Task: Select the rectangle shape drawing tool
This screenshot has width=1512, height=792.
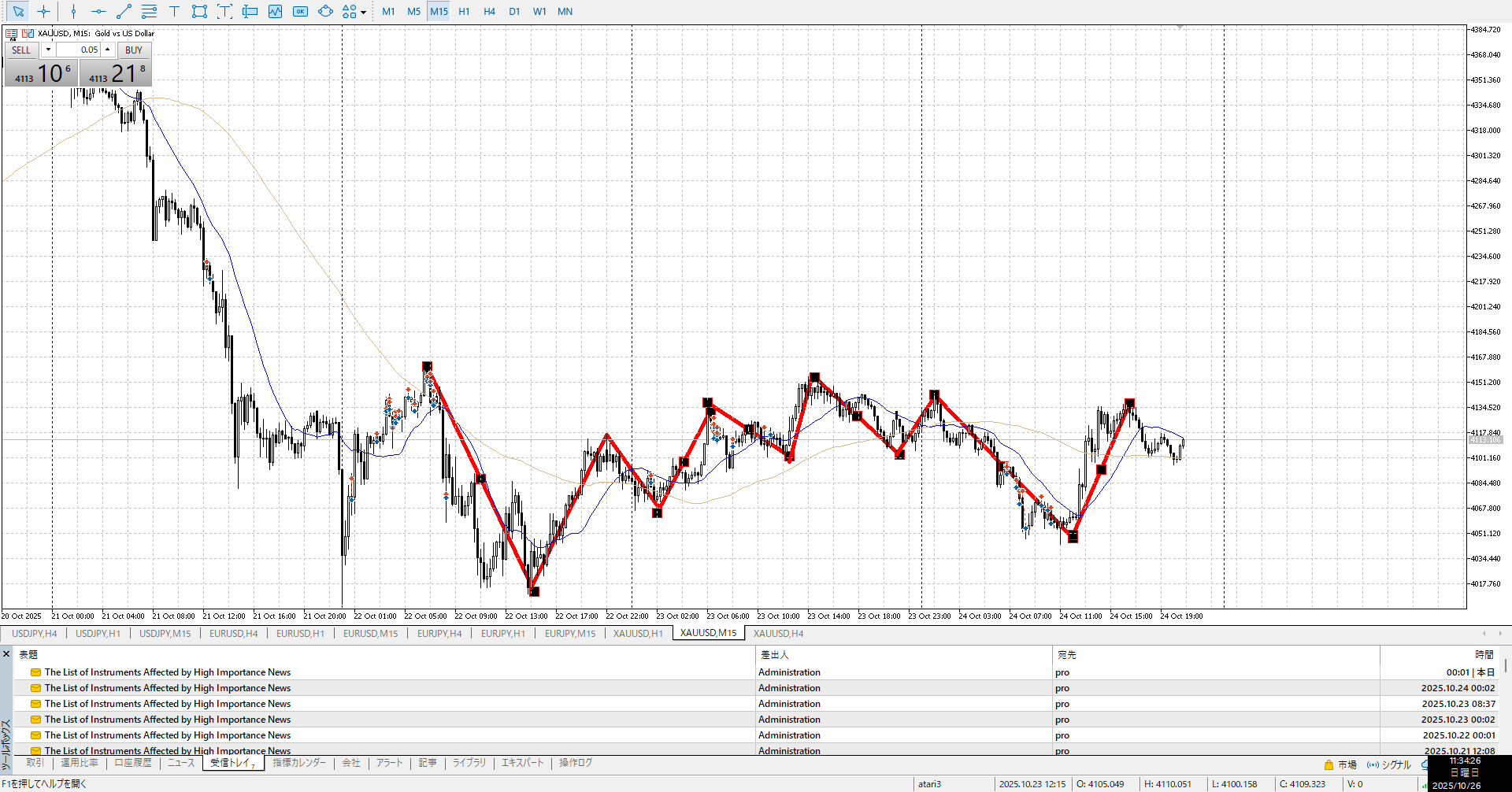Action: tap(199, 11)
